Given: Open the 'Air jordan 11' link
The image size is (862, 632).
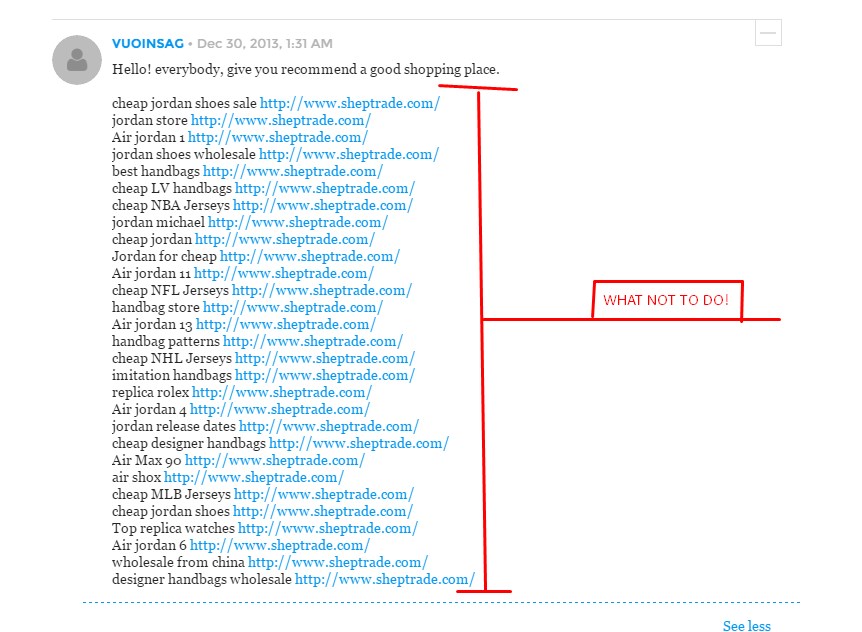Looking at the screenshot, I should point(284,274).
